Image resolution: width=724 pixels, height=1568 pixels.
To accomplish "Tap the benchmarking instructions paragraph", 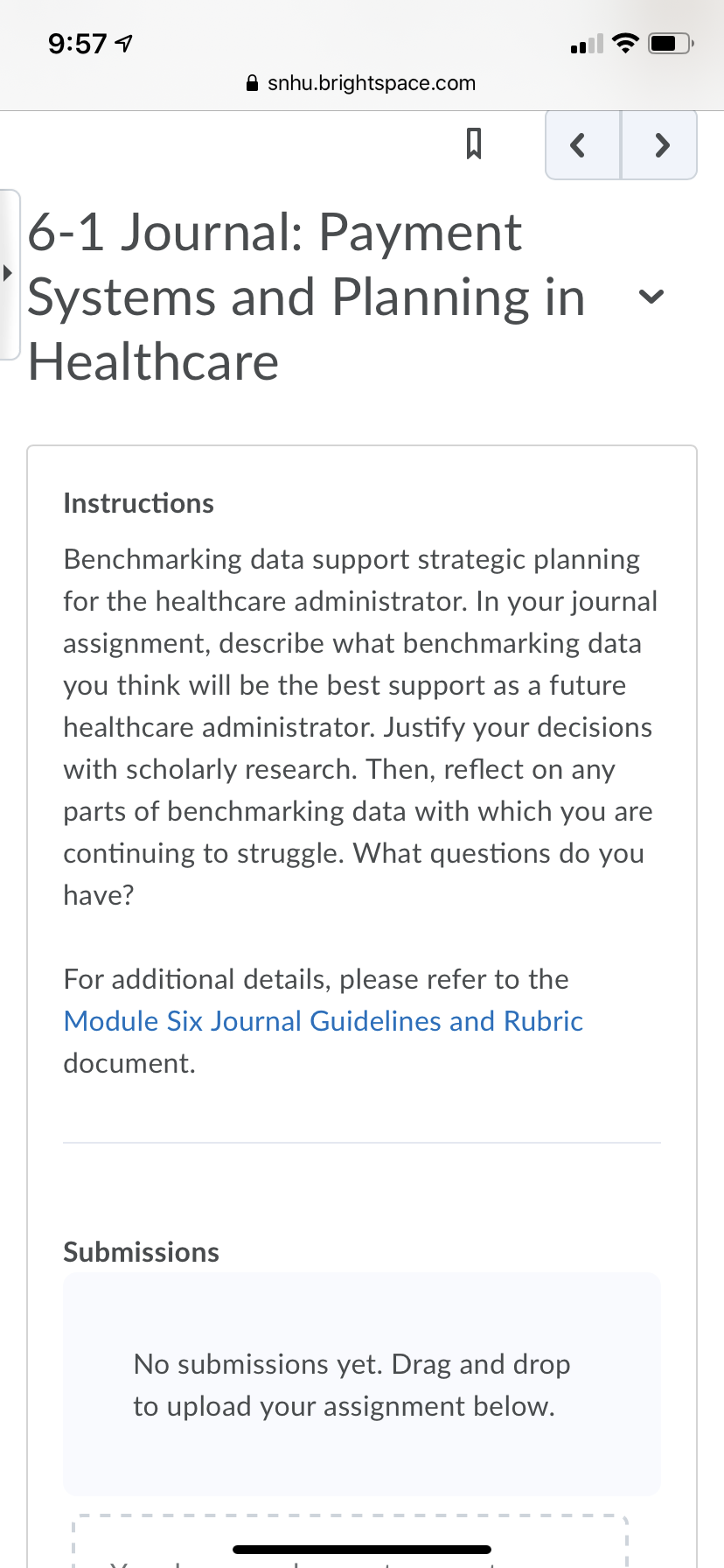I will coord(360,727).
